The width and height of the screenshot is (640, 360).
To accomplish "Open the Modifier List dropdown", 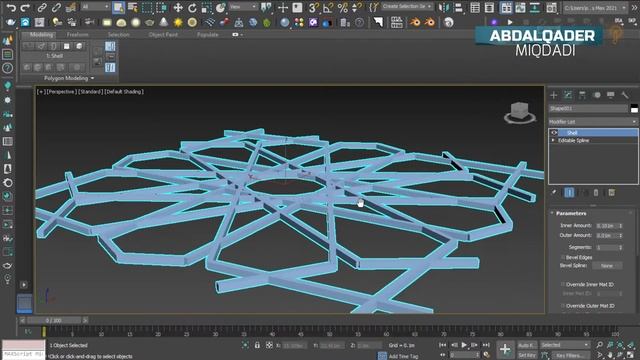I will pos(593,122).
